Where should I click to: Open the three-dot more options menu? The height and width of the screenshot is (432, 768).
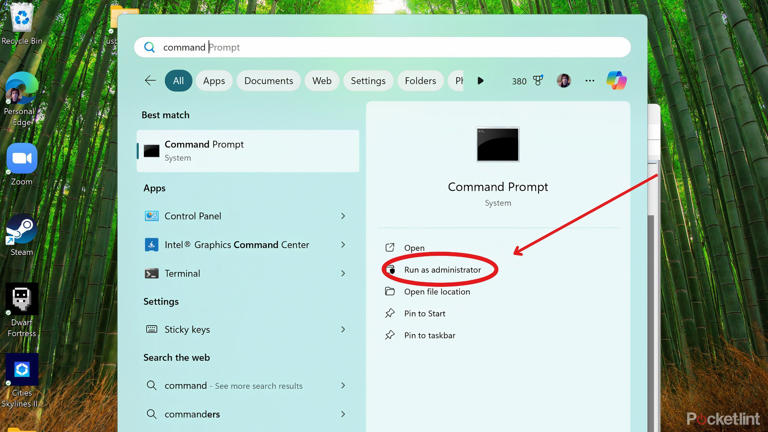point(590,81)
